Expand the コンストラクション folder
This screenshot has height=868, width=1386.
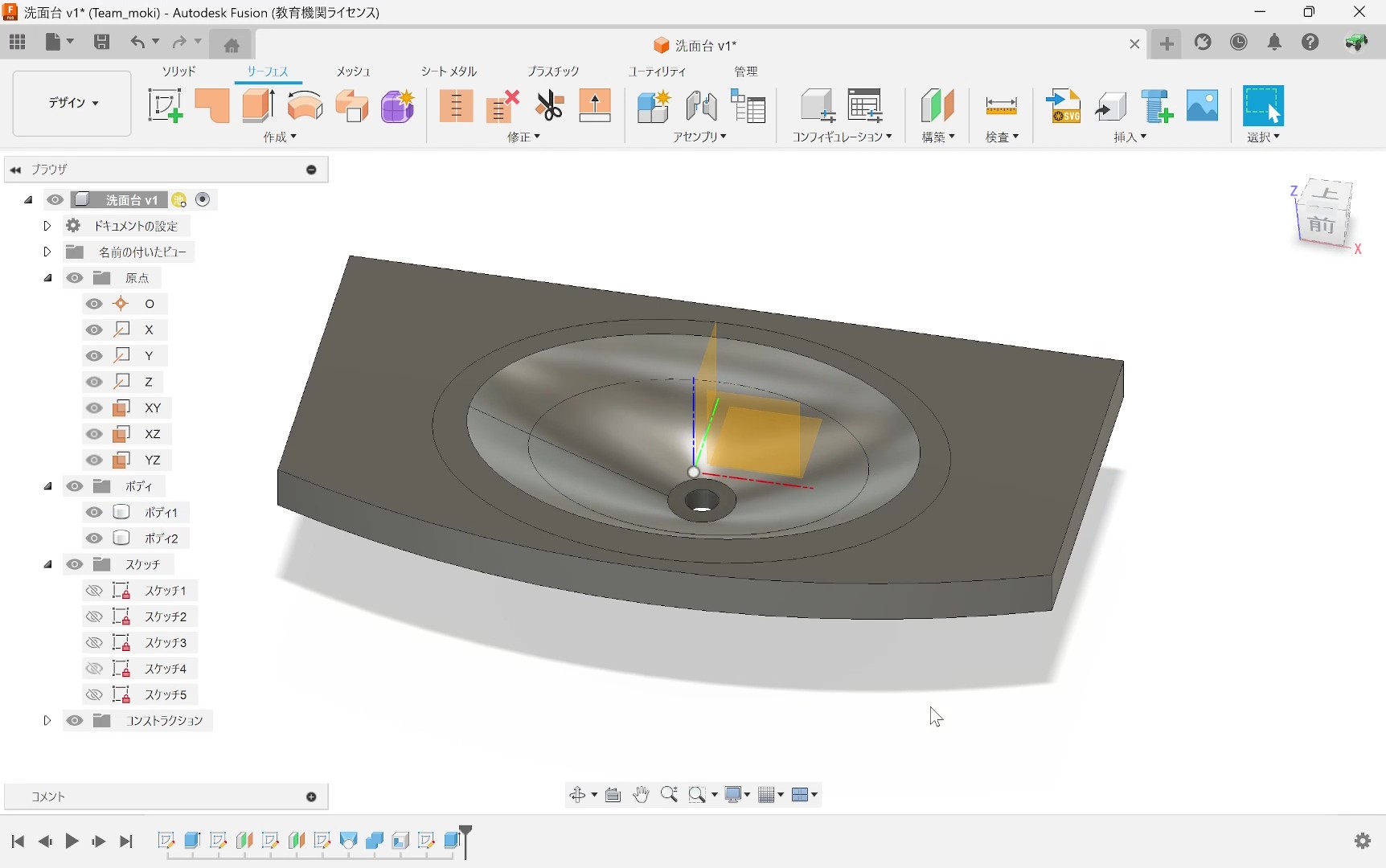[47, 721]
